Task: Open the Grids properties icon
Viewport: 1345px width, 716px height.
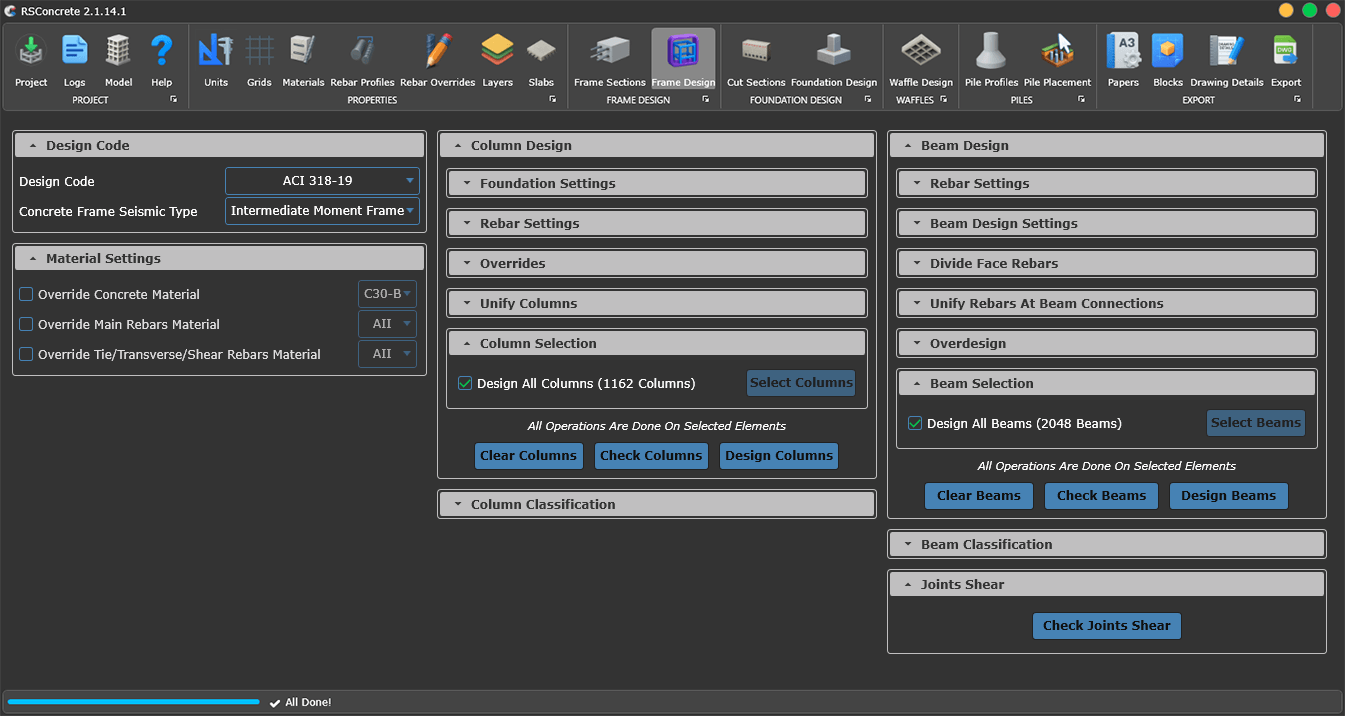Action: click(259, 52)
